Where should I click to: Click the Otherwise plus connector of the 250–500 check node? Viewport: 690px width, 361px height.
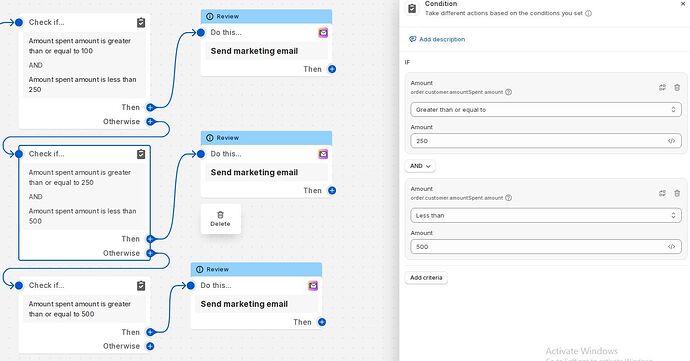click(150, 253)
